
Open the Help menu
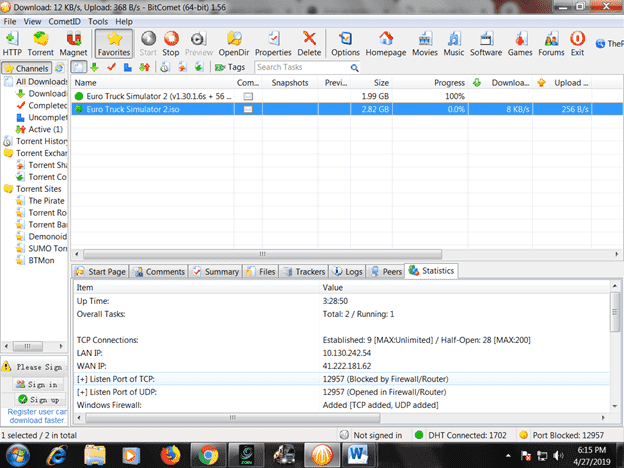click(124, 21)
